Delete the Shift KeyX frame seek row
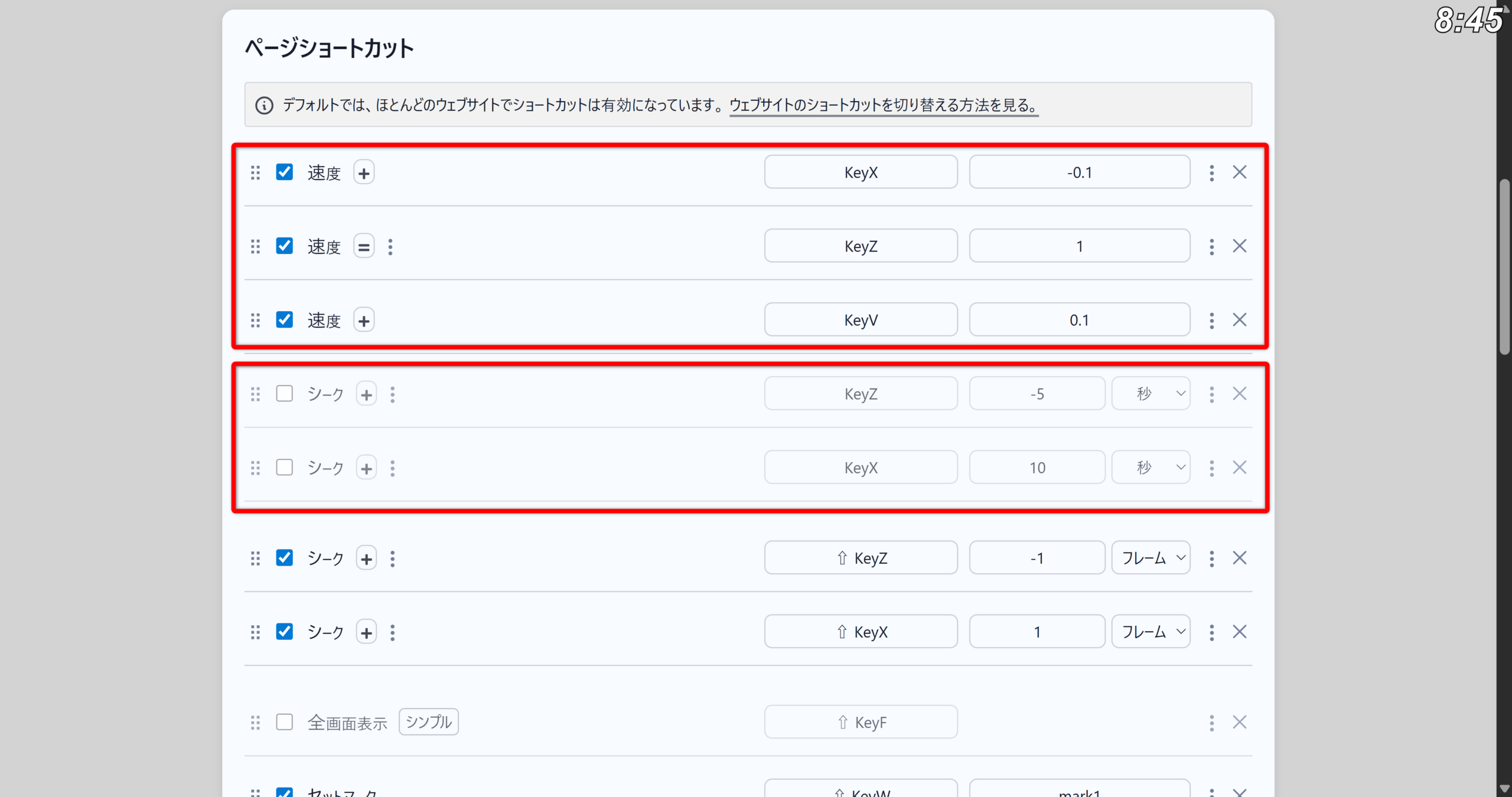1512x797 pixels. point(1239,632)
